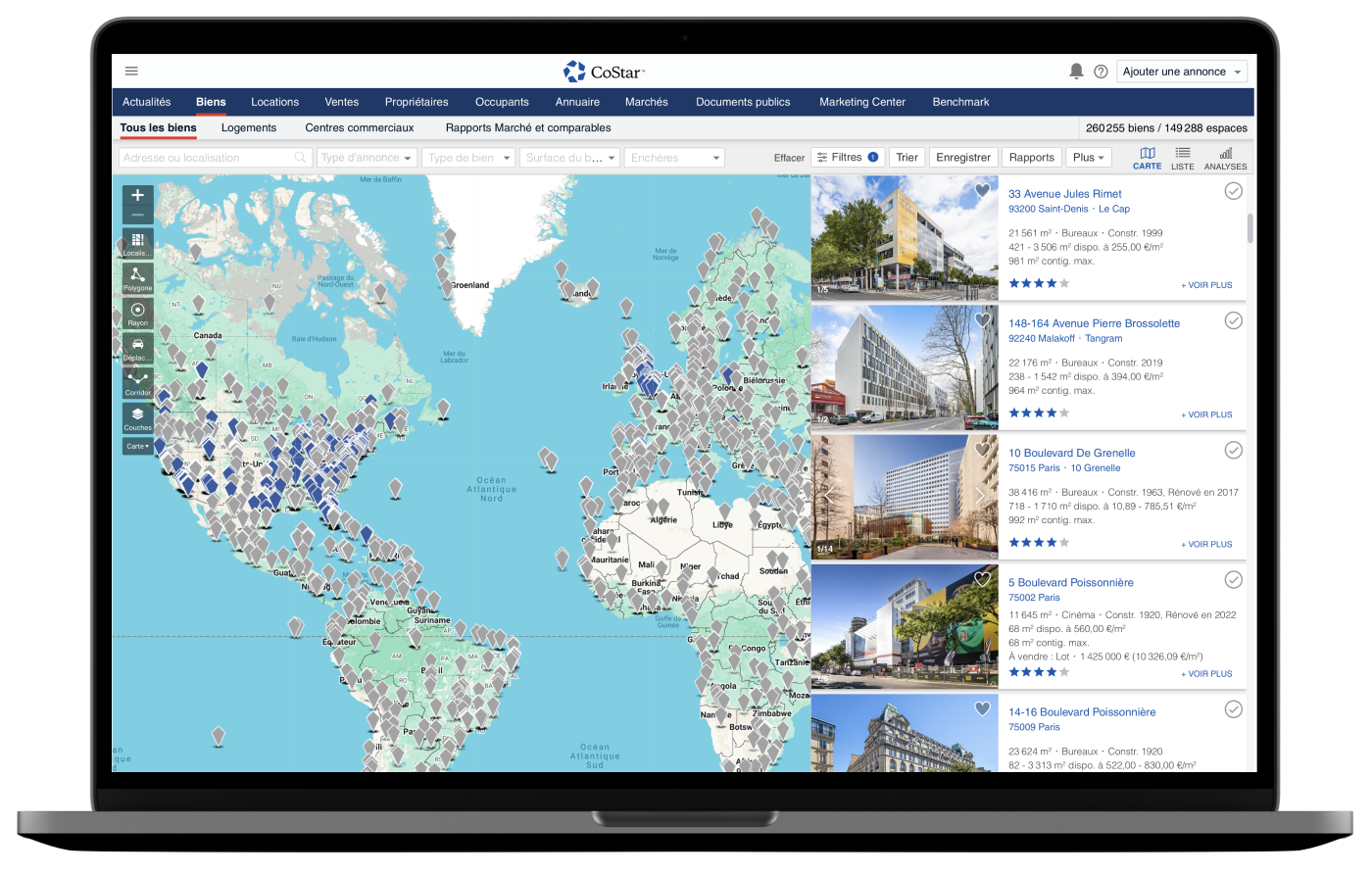1372x876 pixels.
Task: Open the 5 Boulevard Poissonnière listing link
Action: pos(1070,582)
